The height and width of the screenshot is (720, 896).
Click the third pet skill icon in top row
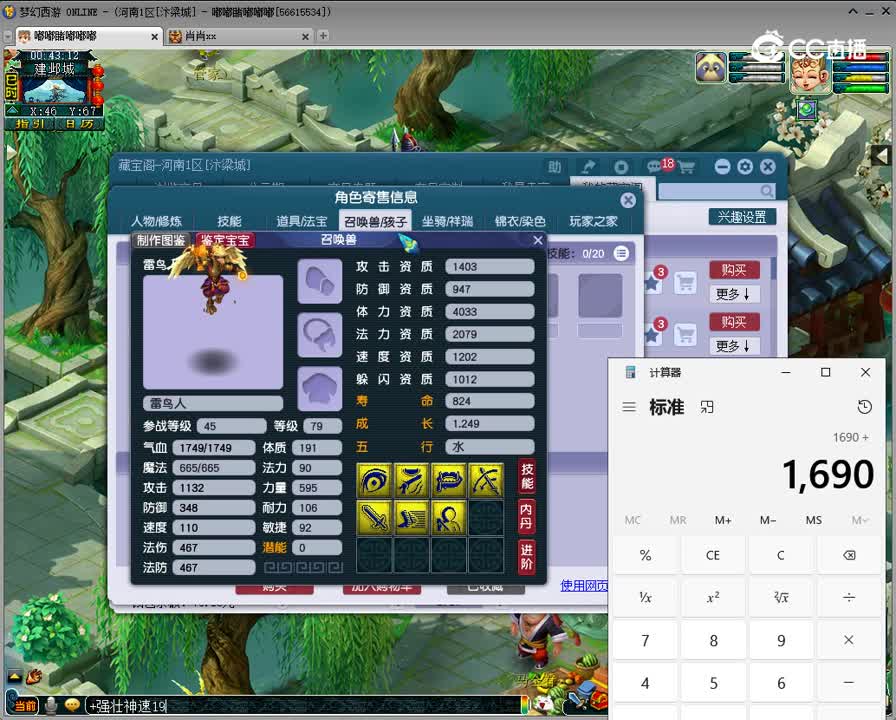[x=449, y=481]
